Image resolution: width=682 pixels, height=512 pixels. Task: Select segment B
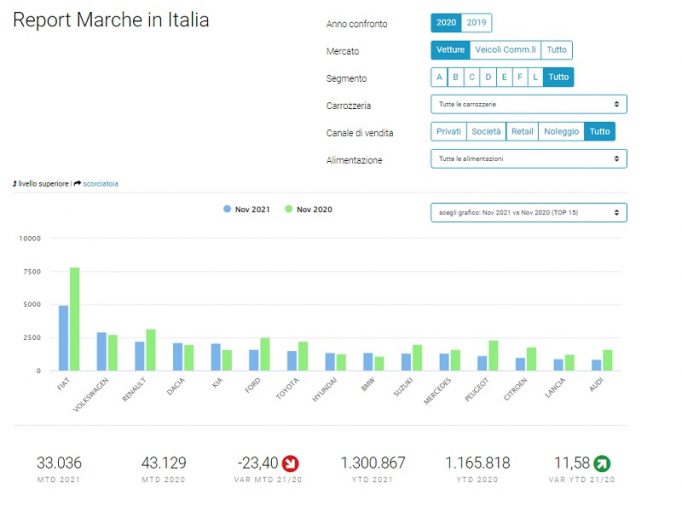click(455, 77)
